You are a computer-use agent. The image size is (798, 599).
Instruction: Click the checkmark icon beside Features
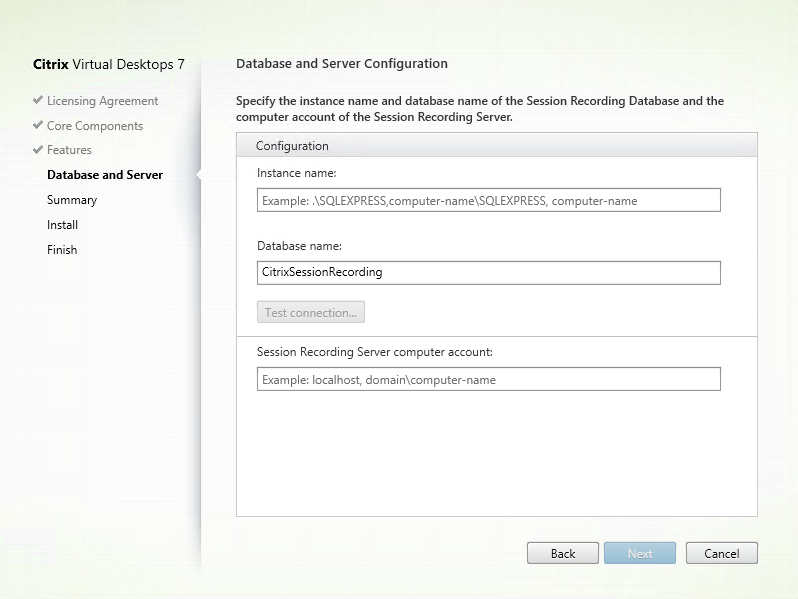tap(38, 150)
